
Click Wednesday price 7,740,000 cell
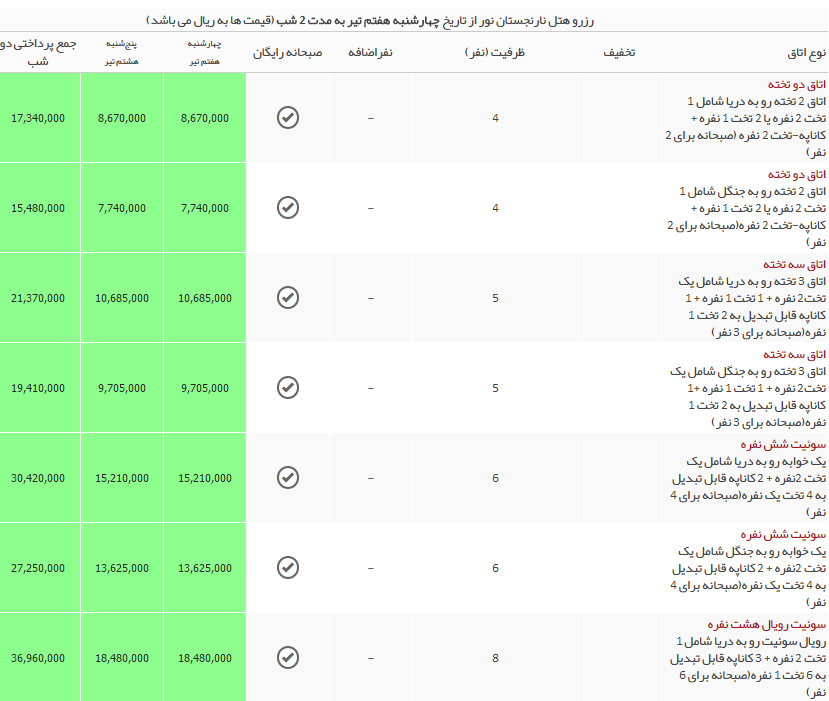[205, 207]
